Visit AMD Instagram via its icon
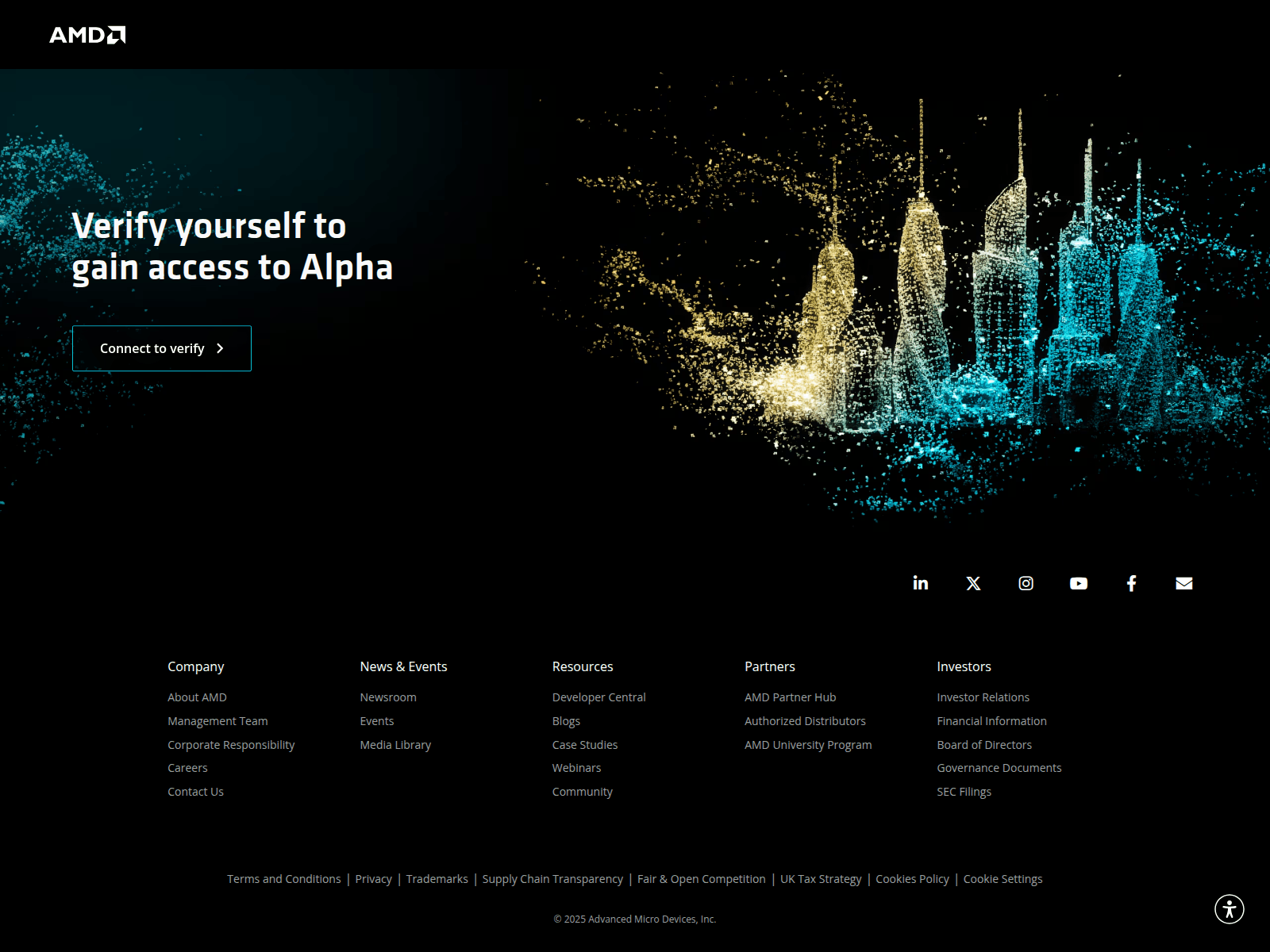This screenshot has height=952, width=1270. tap(1026, 584)
